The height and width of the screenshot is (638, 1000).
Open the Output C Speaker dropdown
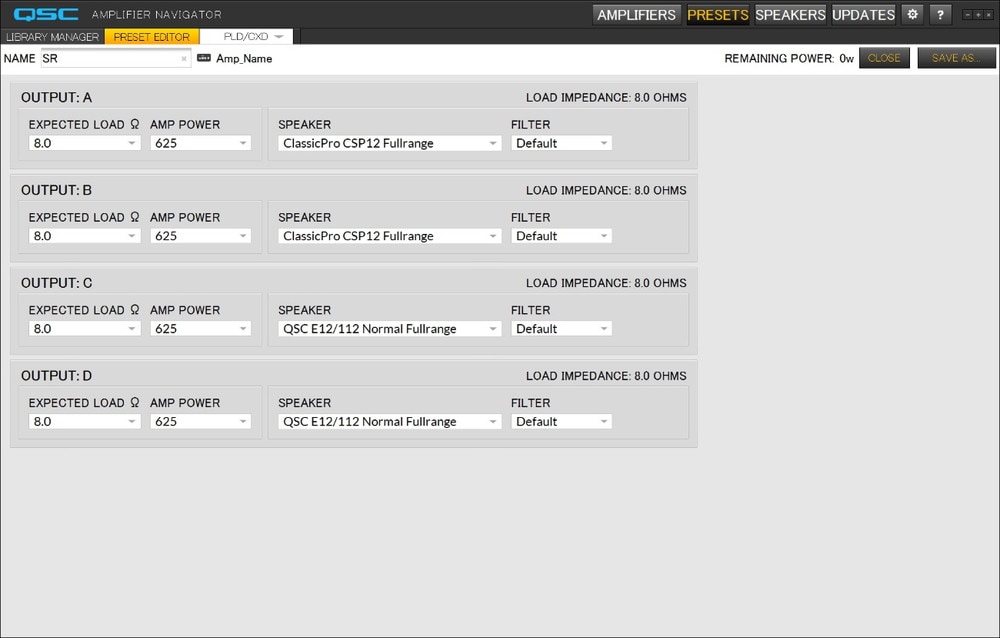pyautogui.click(x=389, y=329)
